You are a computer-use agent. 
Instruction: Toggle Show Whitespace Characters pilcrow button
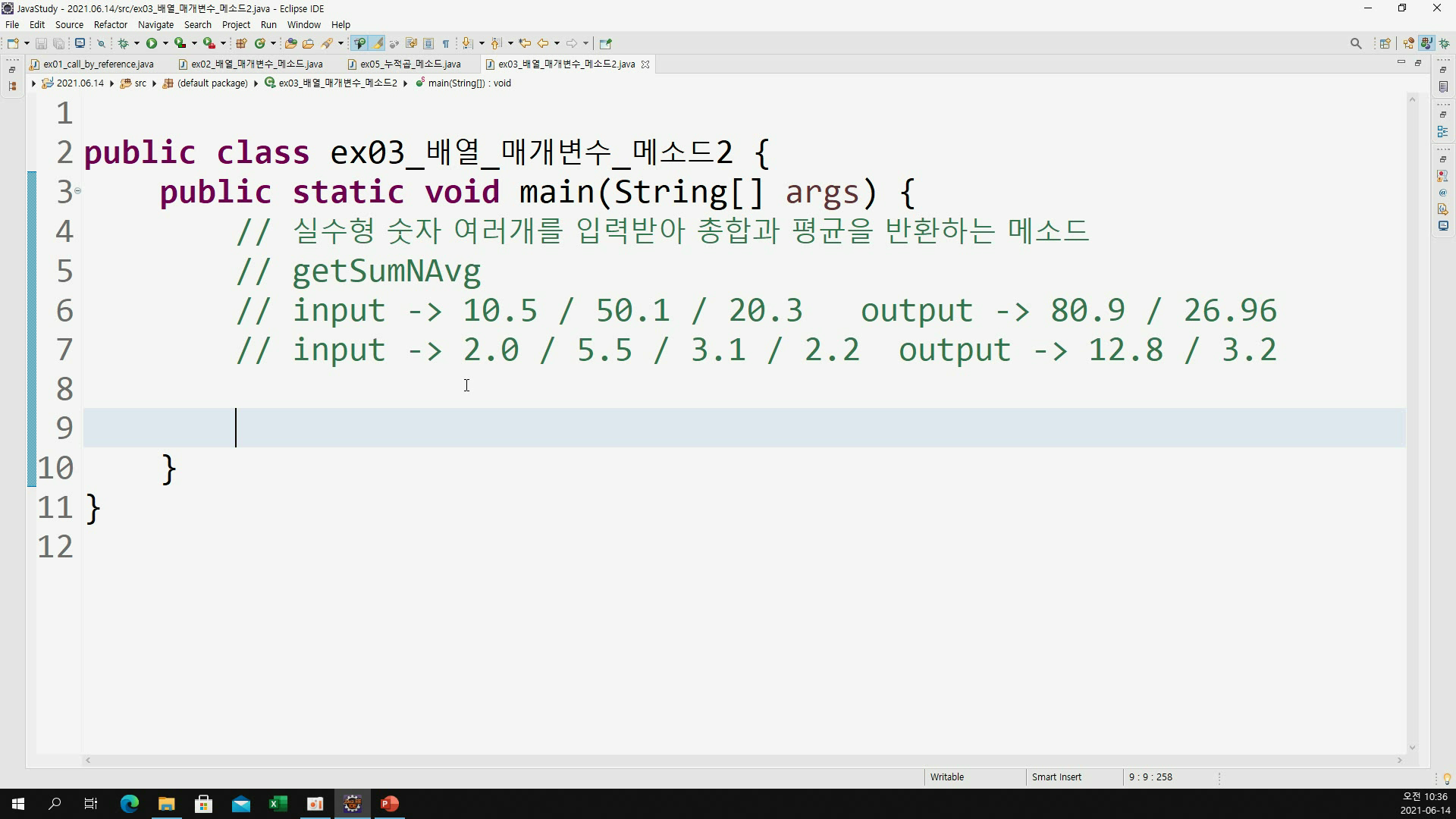click(x=446, y=43)
